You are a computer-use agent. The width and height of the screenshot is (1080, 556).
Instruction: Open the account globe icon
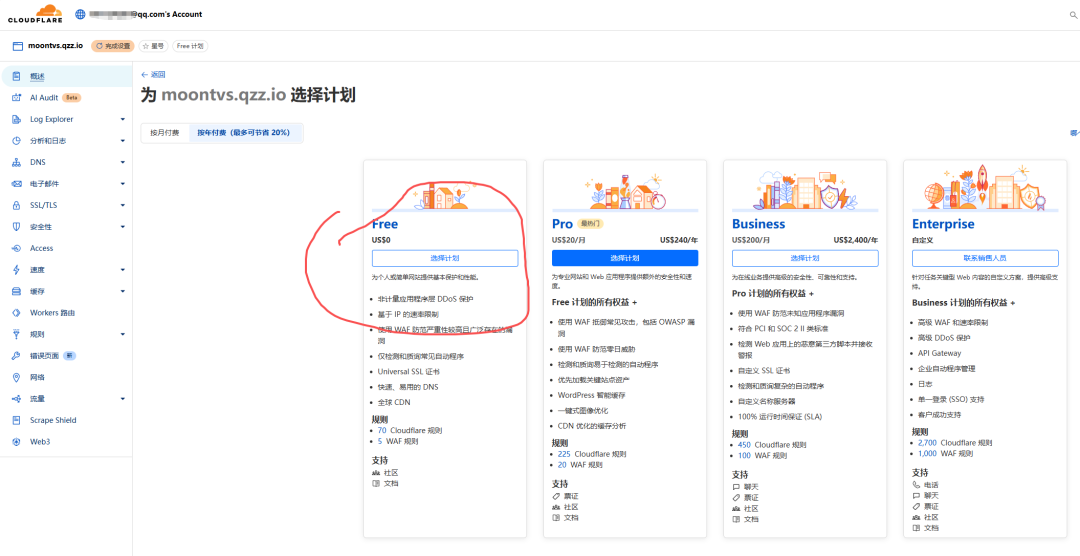pyautogui.click(x=81, y=14)
